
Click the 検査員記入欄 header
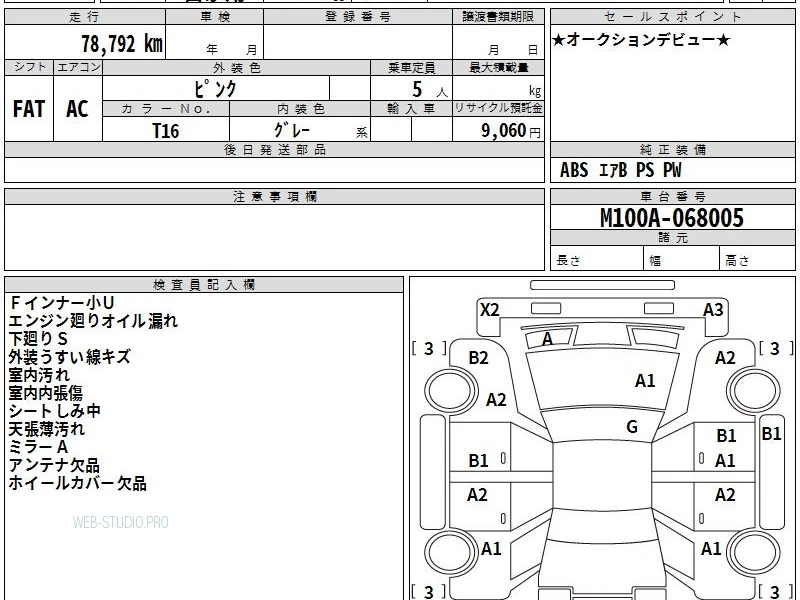pos(204,285)
